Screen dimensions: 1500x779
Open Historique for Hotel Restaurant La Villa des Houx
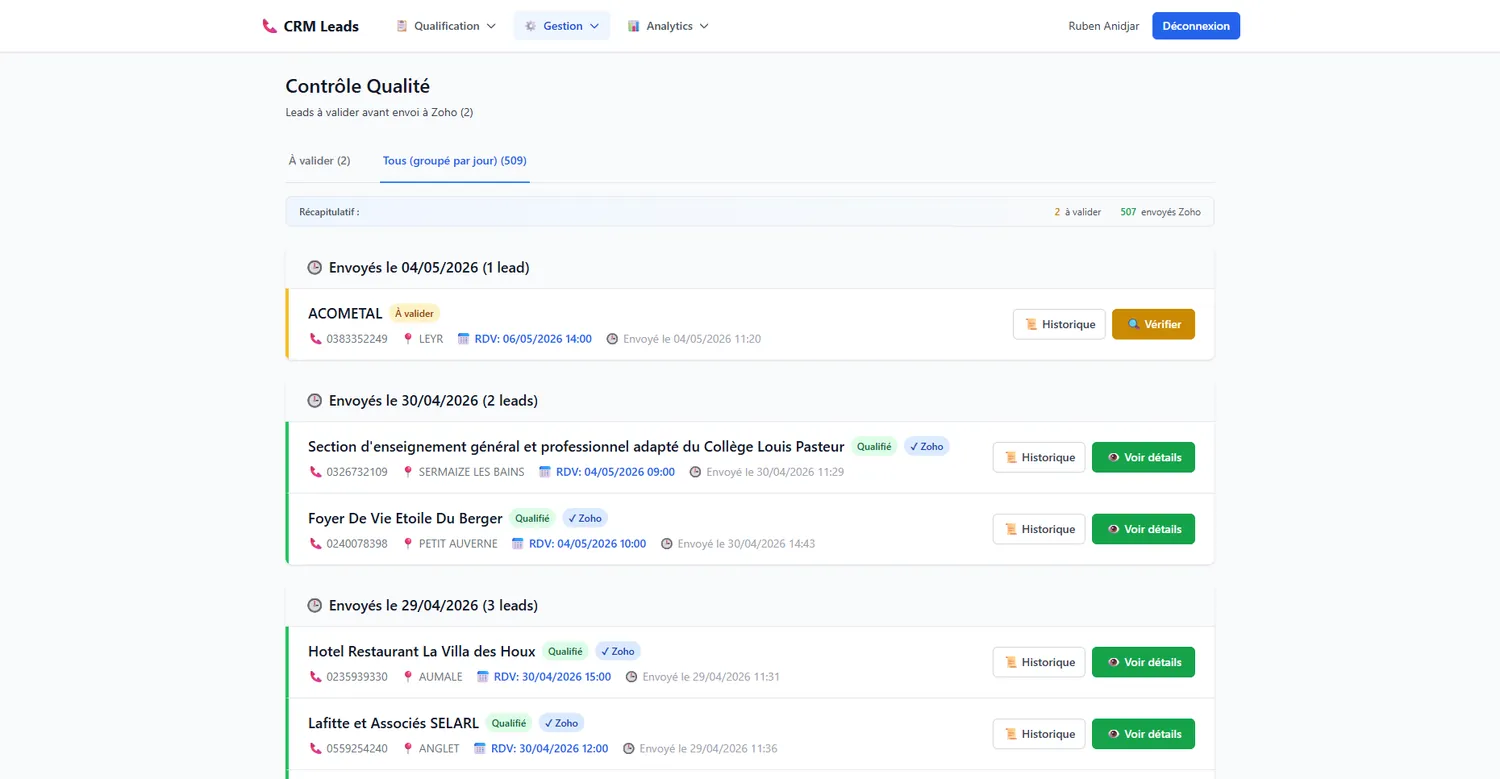(1039, 662)
